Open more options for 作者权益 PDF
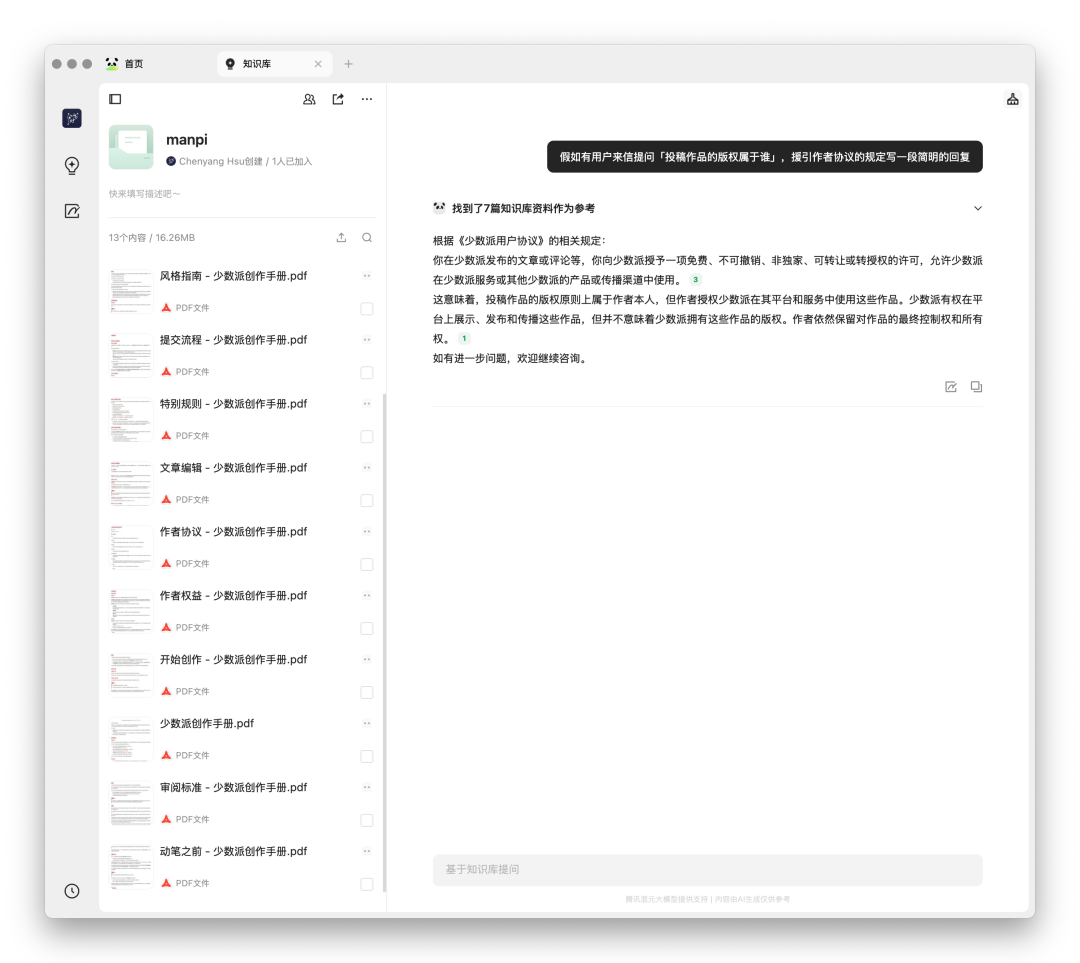Screen dimensions: 1080x963 (367, 596)
